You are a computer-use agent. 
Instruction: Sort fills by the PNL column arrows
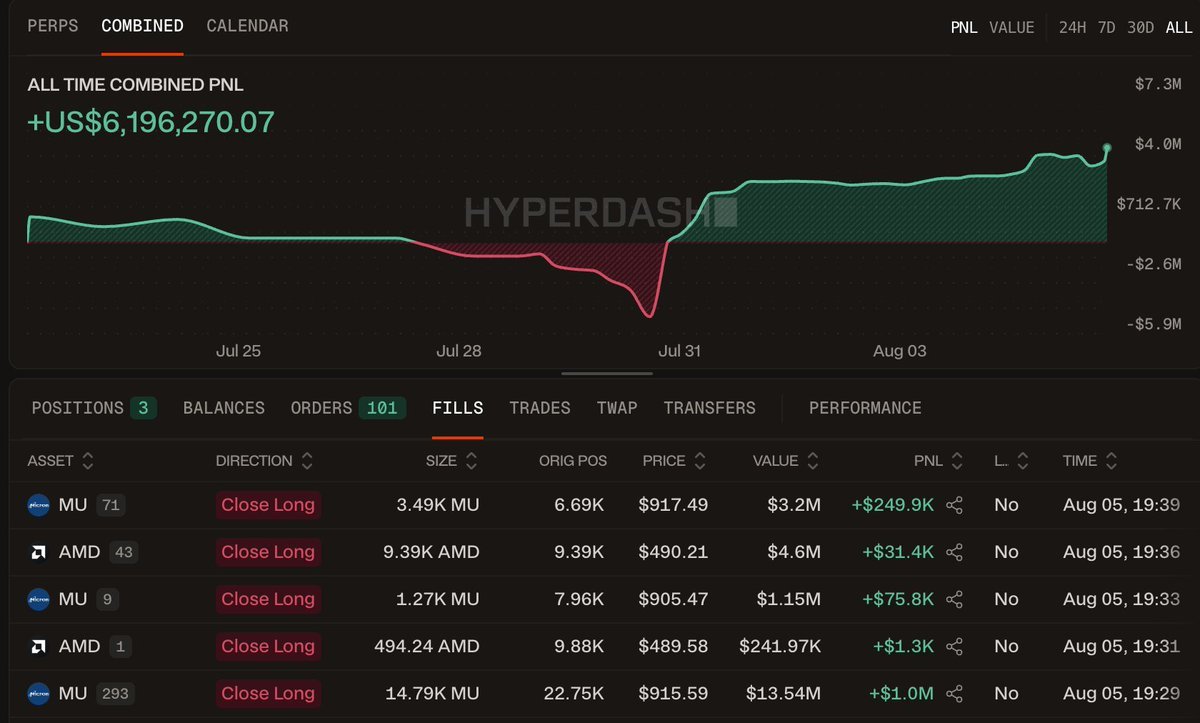click(x=957, y=461)
